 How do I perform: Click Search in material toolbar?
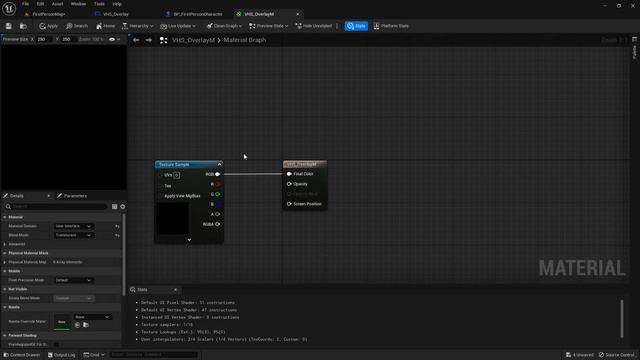point(77,26)
